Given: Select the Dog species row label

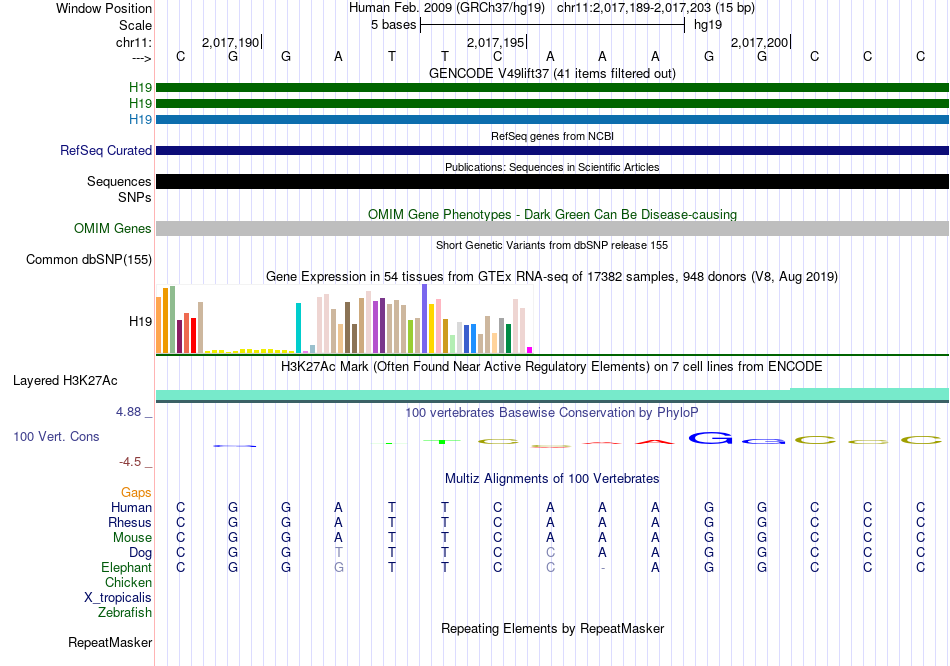Looking at the screenshot, I should pos(140,553).
